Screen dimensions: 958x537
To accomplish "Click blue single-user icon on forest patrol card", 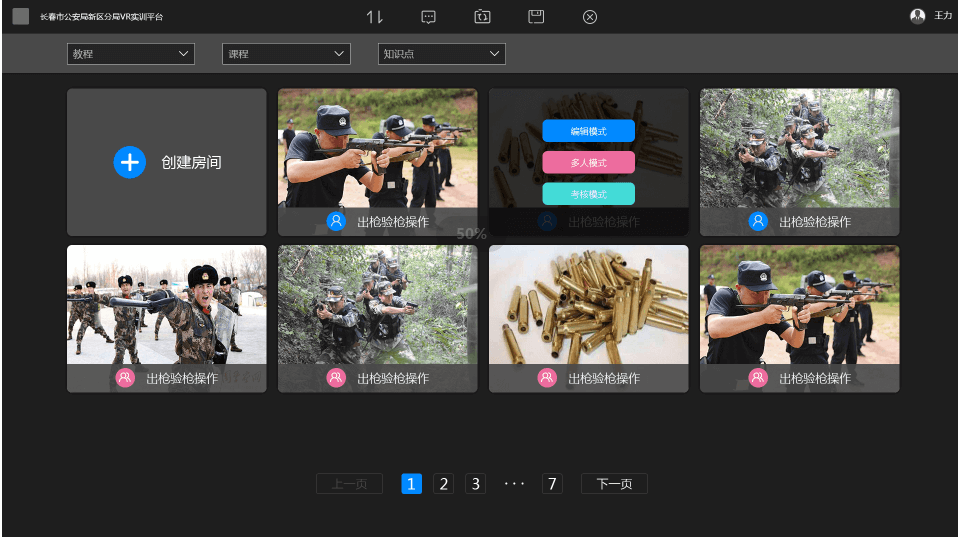I will tap(758, 221).
